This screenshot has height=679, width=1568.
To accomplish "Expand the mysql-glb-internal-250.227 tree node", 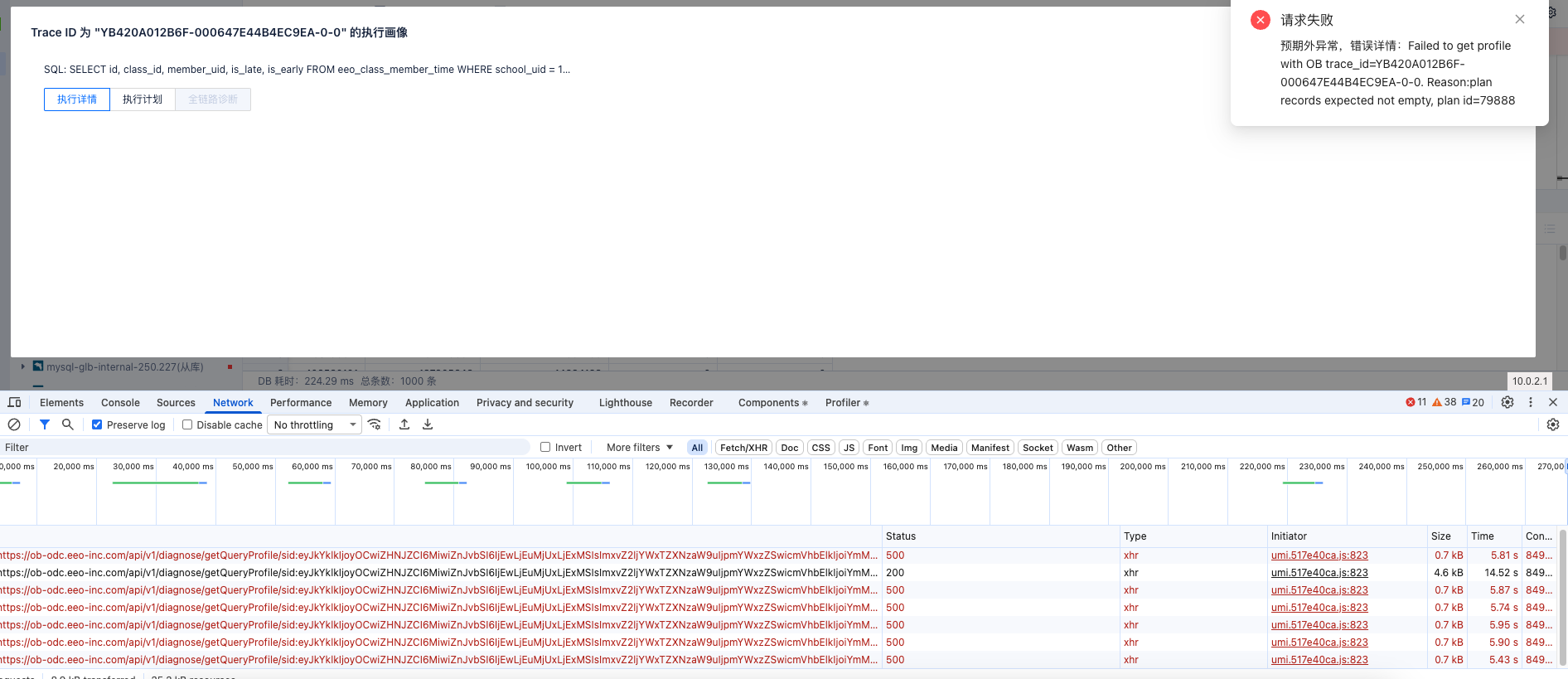I will click(23, 366).
